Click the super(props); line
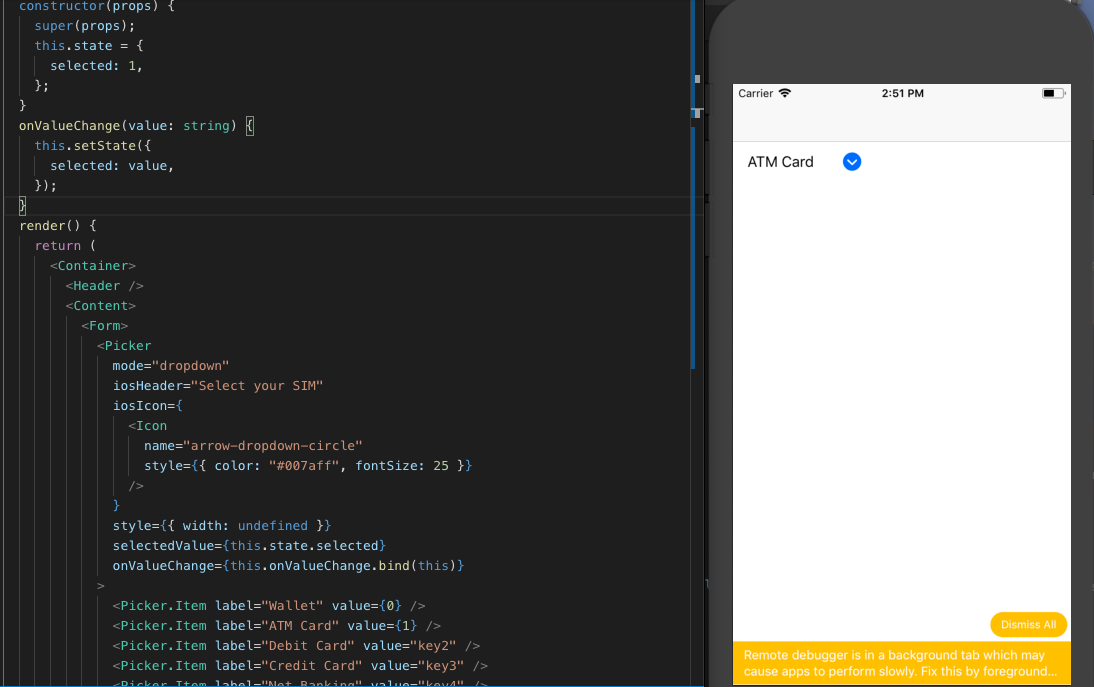This screenshot has height=687, width=1094. (85, 26)
